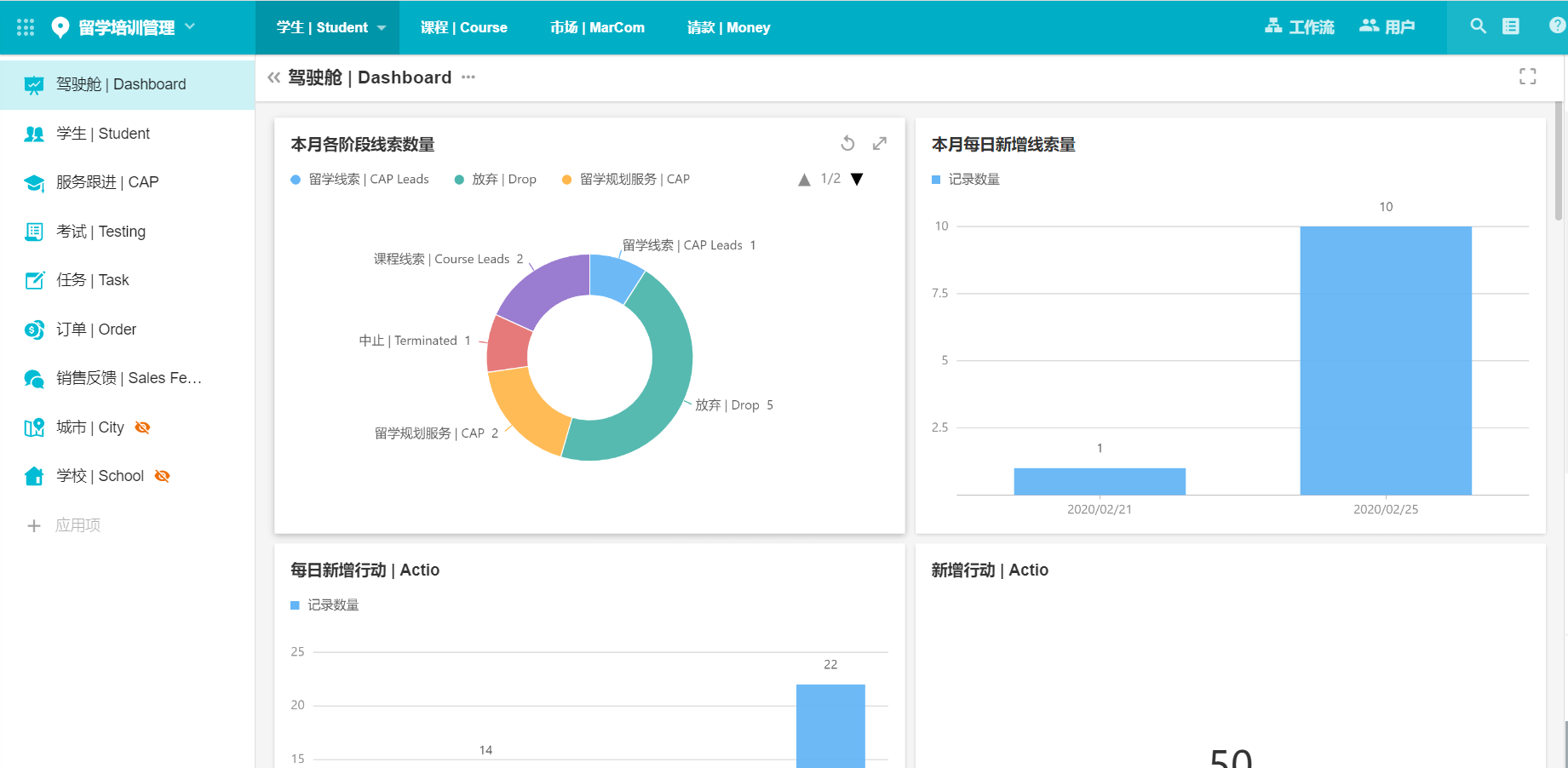Viewport: 1568px width, 768px height.
Task: Expand the 留学培训管理 app dropdown
Action: [x=190, y=26]
